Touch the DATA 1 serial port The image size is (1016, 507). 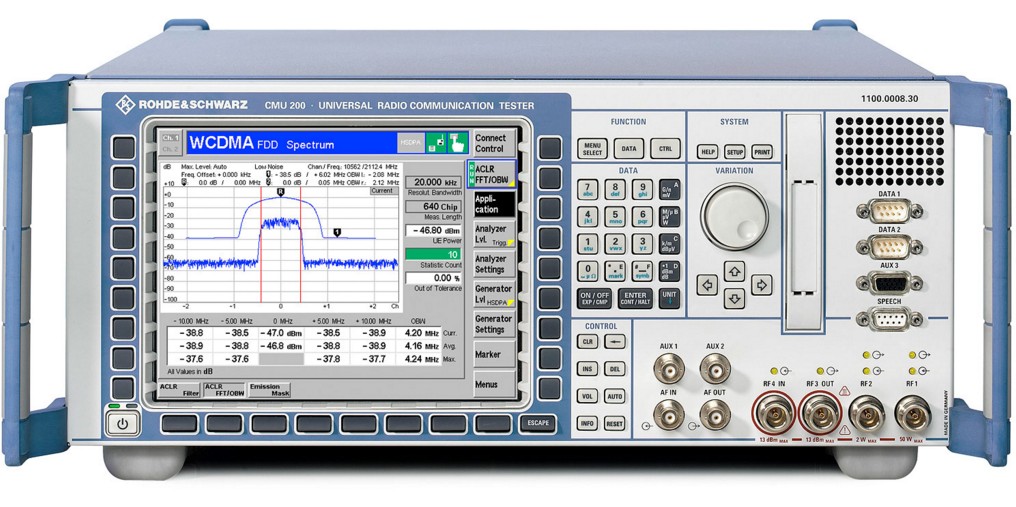point(889,211)
